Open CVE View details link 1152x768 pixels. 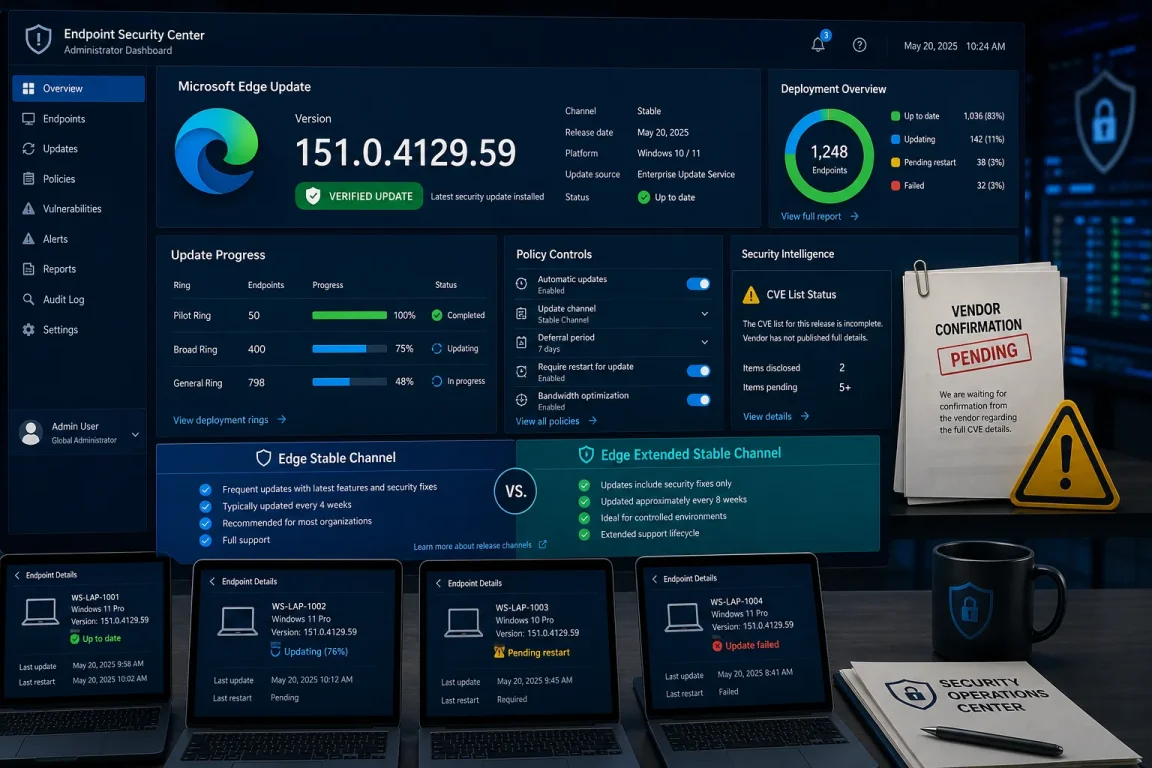[776, 416]
